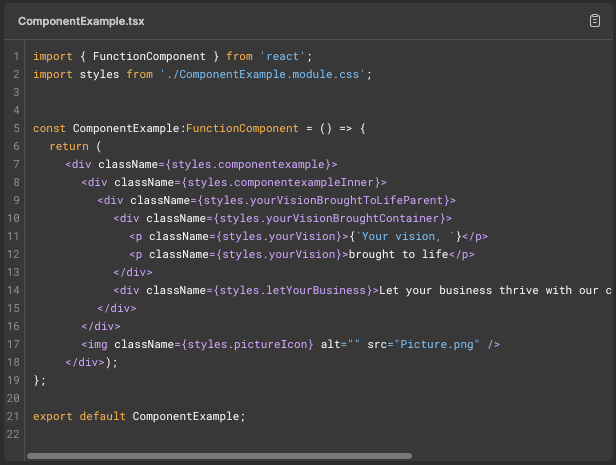
Task: Click the horizontal scrollbar under the code
Action: (x=219, y=456)
